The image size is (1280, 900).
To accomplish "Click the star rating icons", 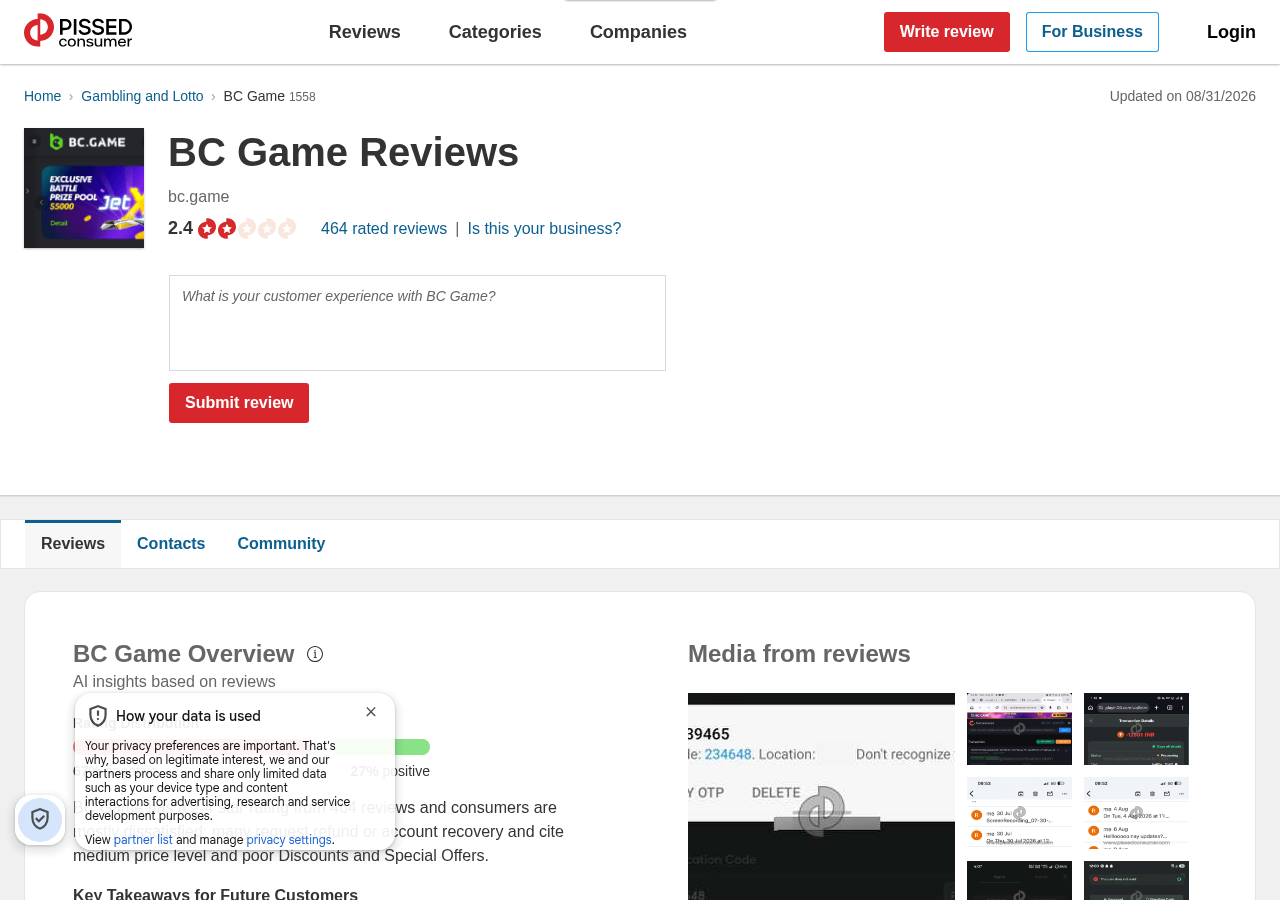I will coord(247,229).
